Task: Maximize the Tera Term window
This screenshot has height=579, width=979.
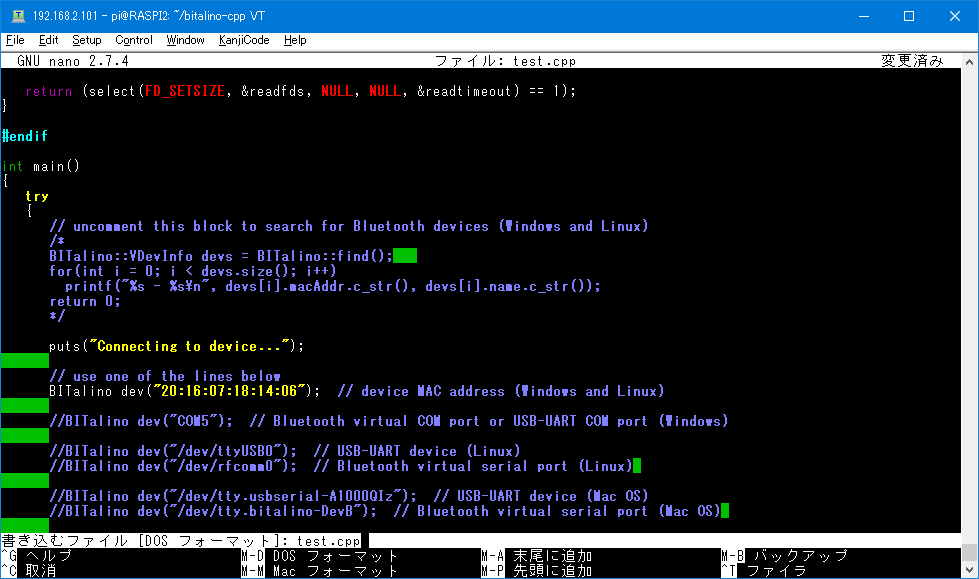Action: click(x=909, y=16)
